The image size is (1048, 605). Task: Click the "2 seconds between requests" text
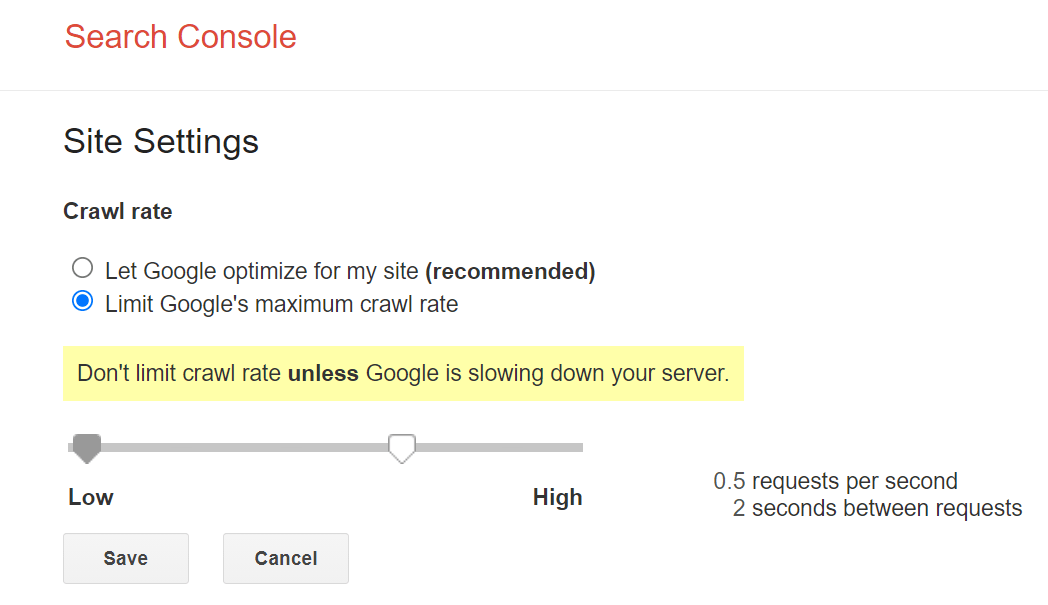876,508
